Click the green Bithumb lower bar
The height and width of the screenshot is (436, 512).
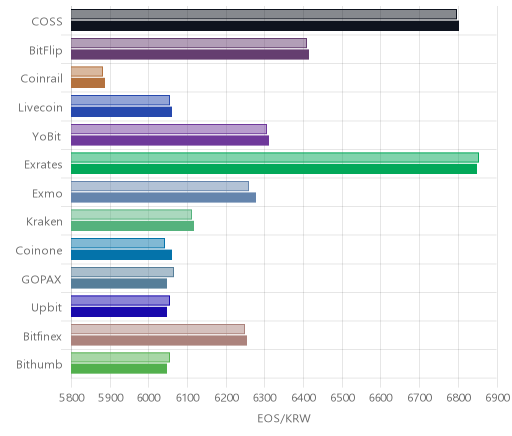pyautogui.click(x=119, y=369)
